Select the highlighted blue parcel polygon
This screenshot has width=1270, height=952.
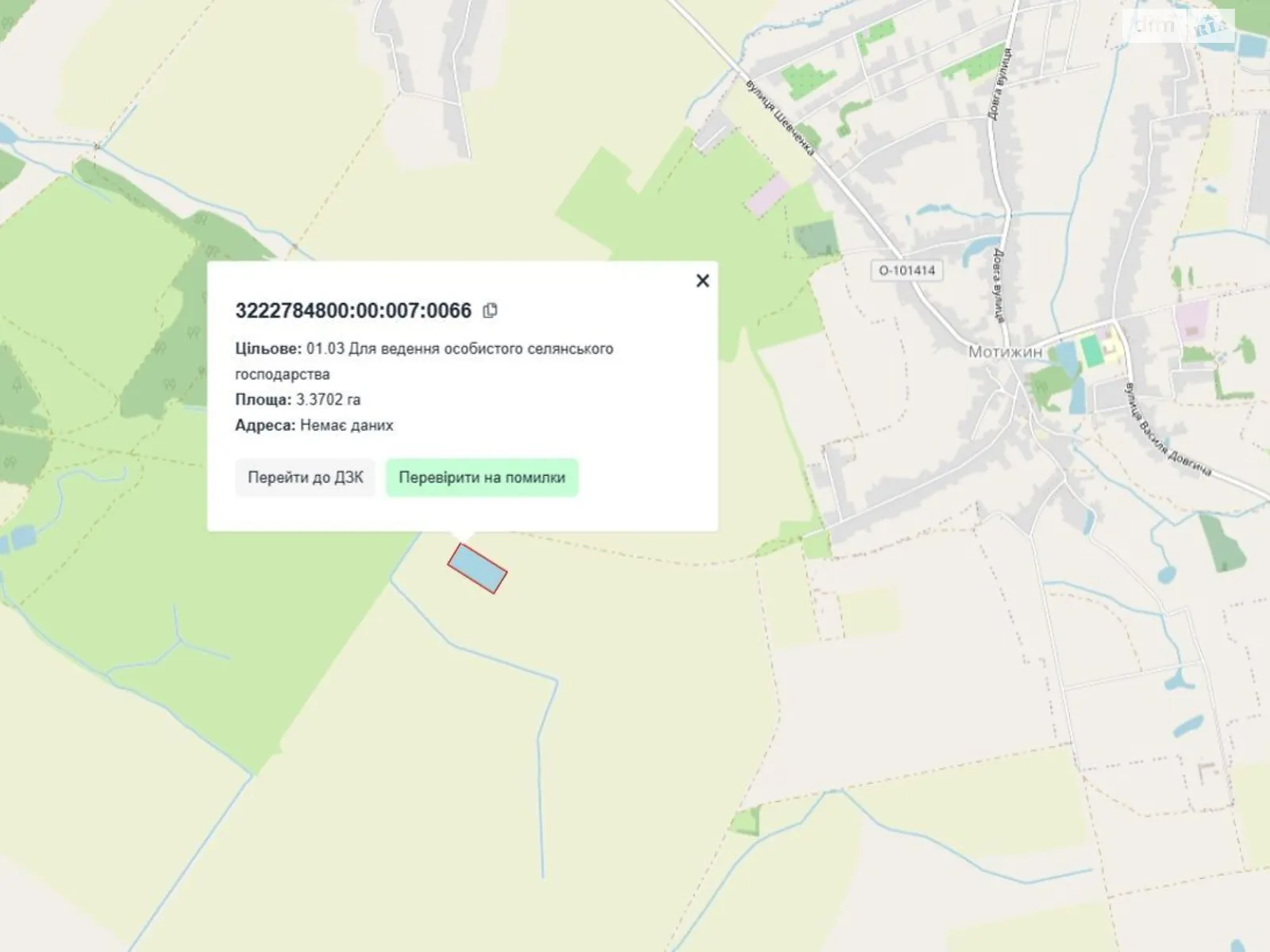(476, 568)
